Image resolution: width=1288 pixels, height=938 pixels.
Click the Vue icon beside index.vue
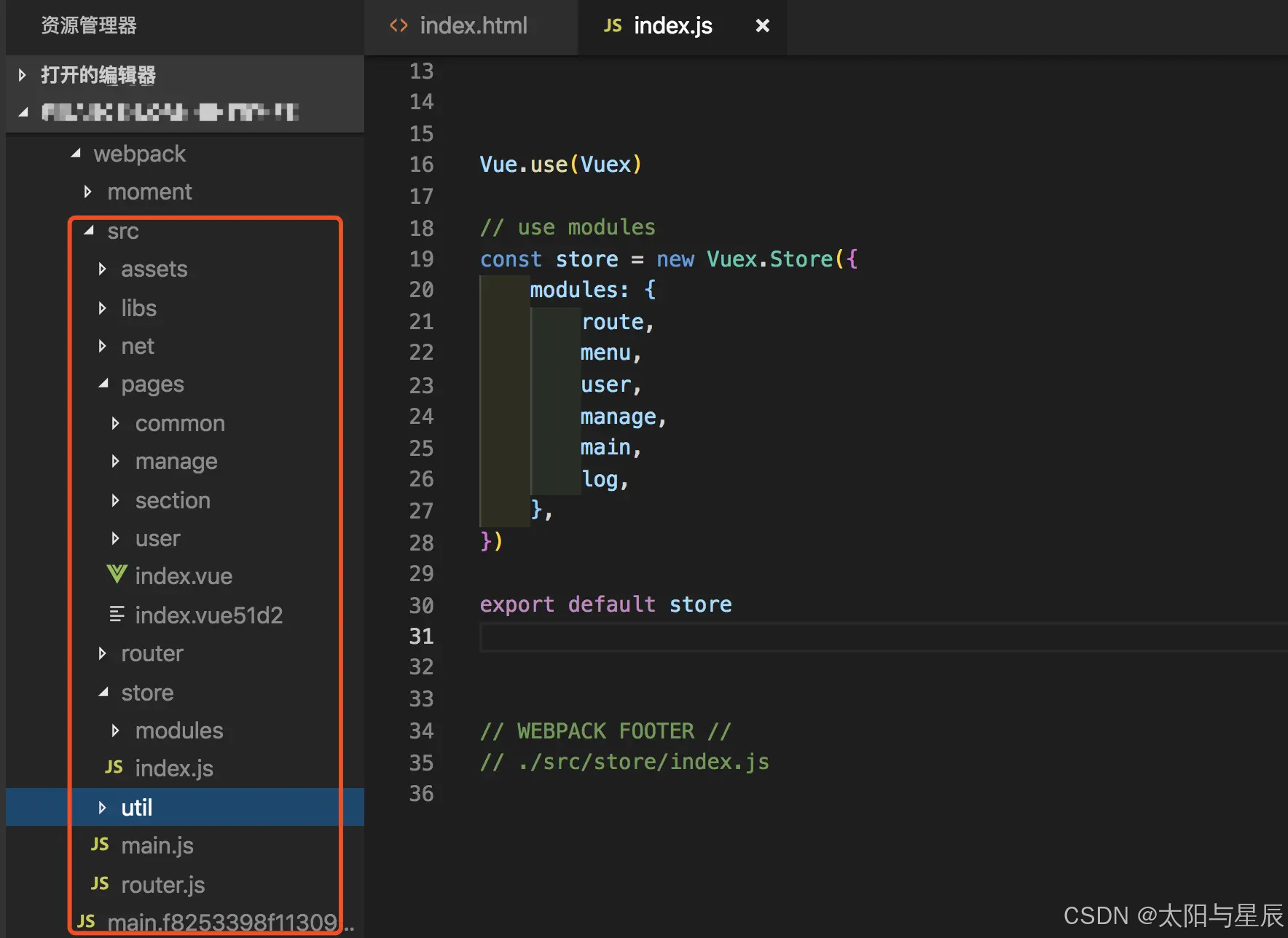click(117, 575)
